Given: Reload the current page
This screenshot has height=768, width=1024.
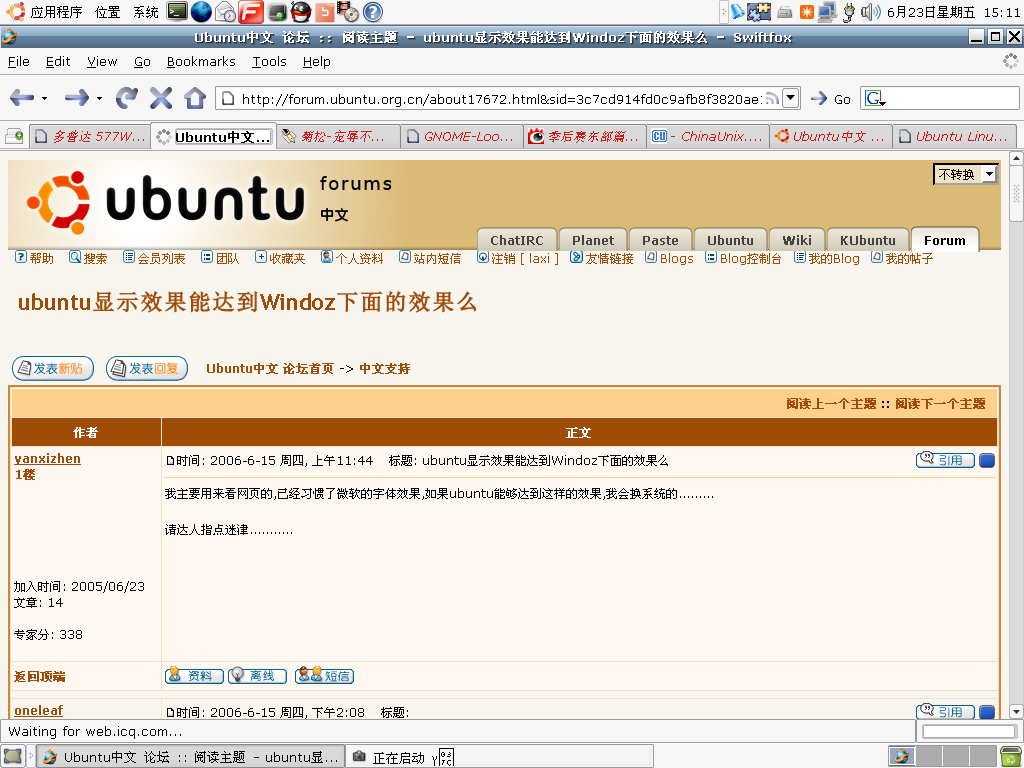Looking at the screenshot, I should pyautogui.click(x=126, y=98).
